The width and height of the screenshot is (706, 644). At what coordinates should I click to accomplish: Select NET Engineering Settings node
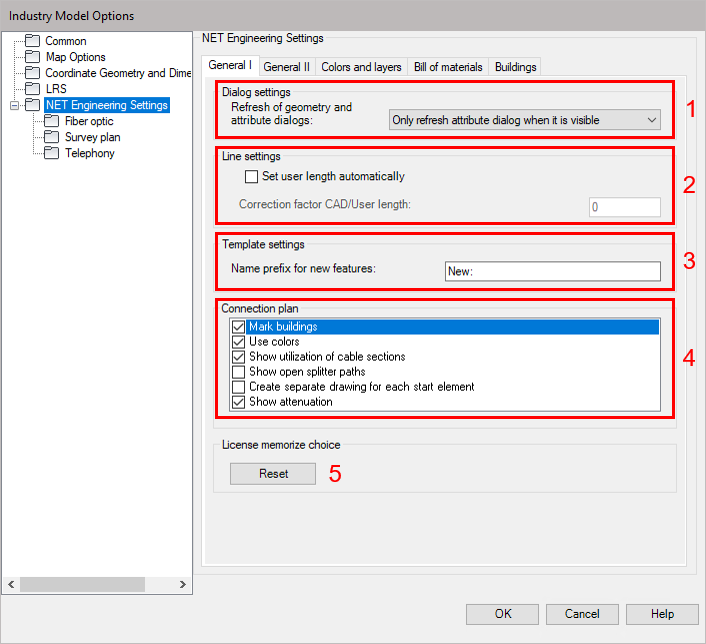click(x=107, y=105)
